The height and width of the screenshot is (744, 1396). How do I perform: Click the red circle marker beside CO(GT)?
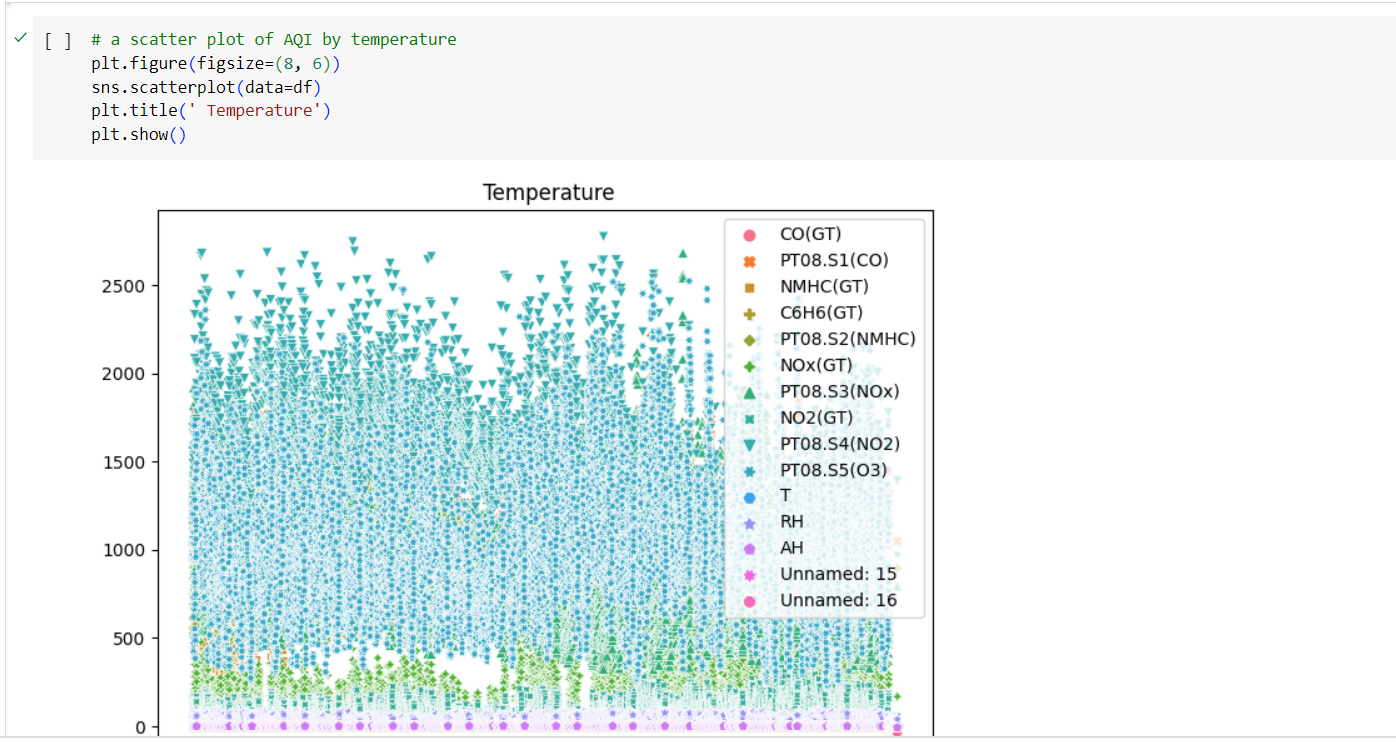pyautogui.click(x=749, y=235)
